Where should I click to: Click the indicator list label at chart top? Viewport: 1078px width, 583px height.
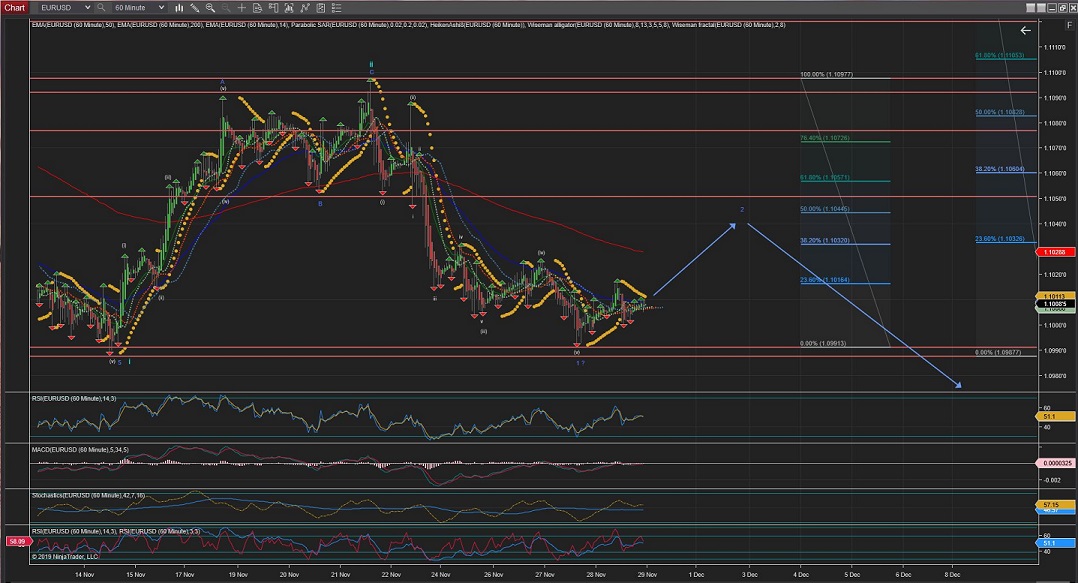pos(408,25)
